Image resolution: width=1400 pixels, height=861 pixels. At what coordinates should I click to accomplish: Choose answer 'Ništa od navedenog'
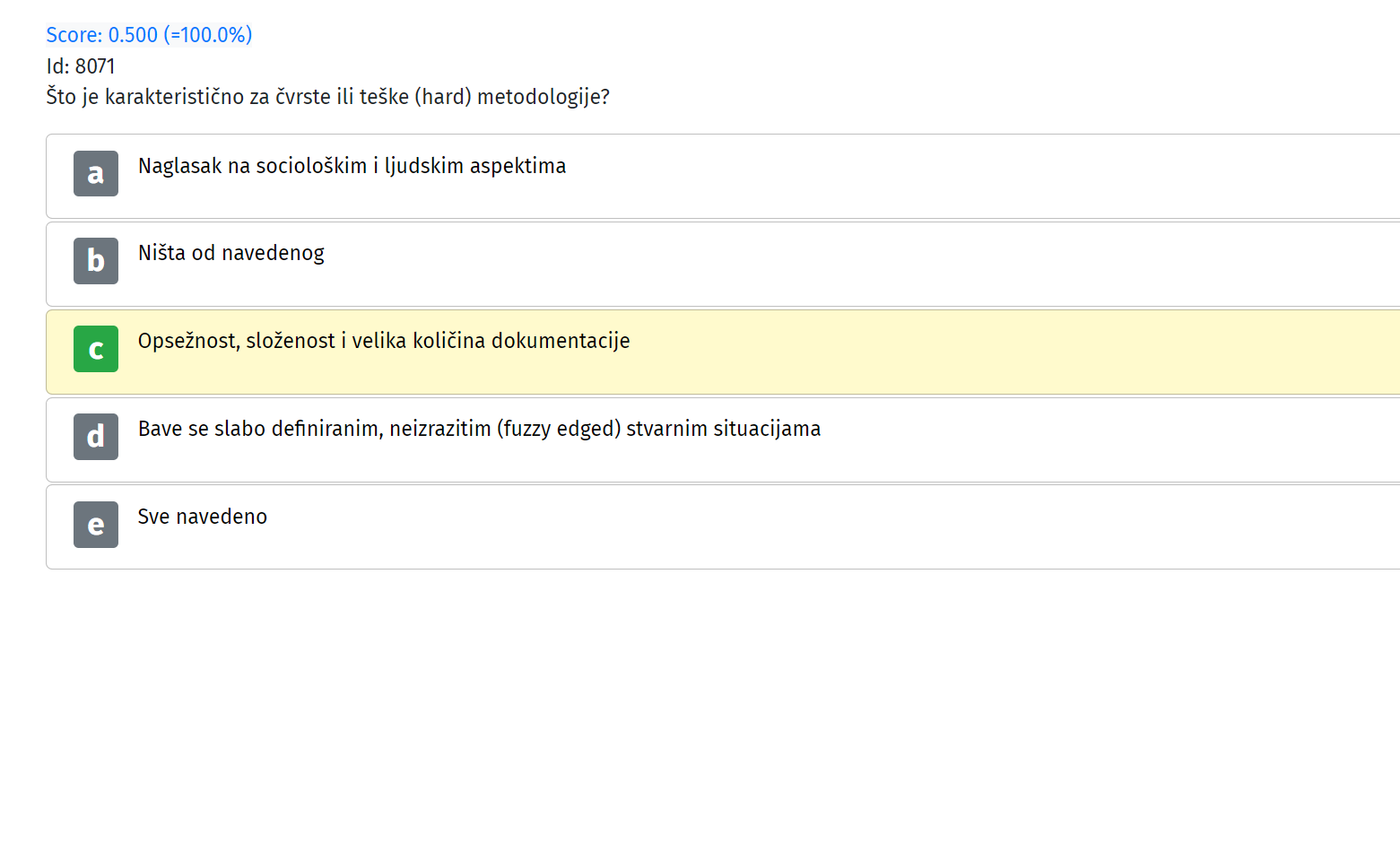(231, 253)
